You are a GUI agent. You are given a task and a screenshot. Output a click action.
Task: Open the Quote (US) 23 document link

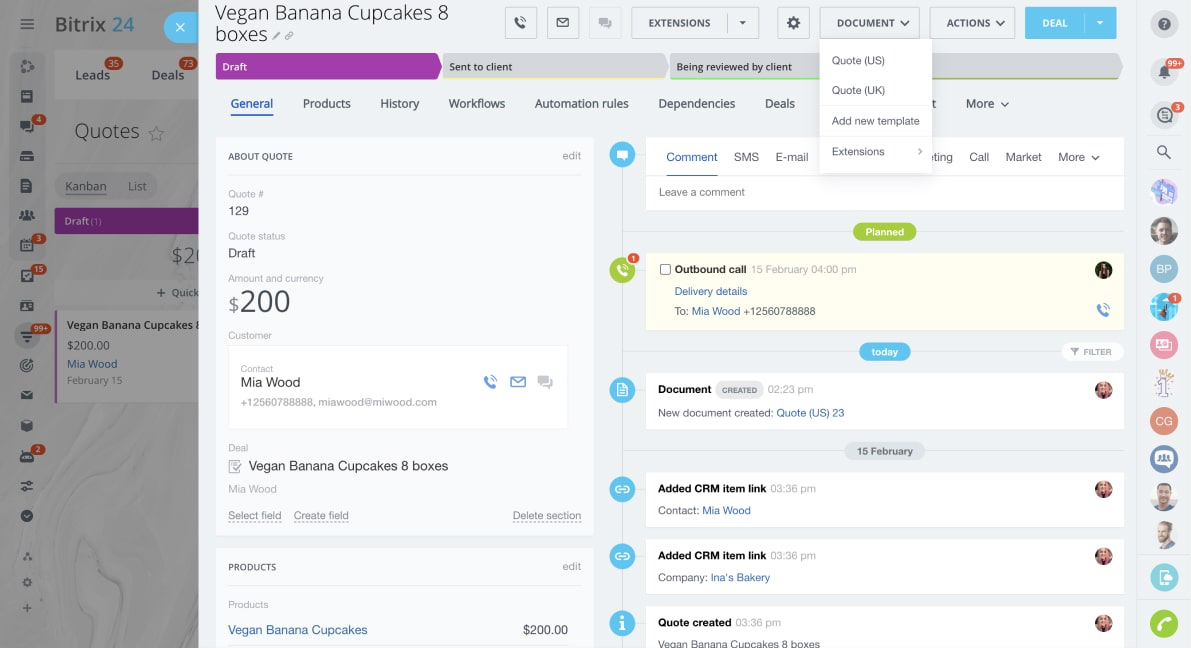[x=810, y=413]
